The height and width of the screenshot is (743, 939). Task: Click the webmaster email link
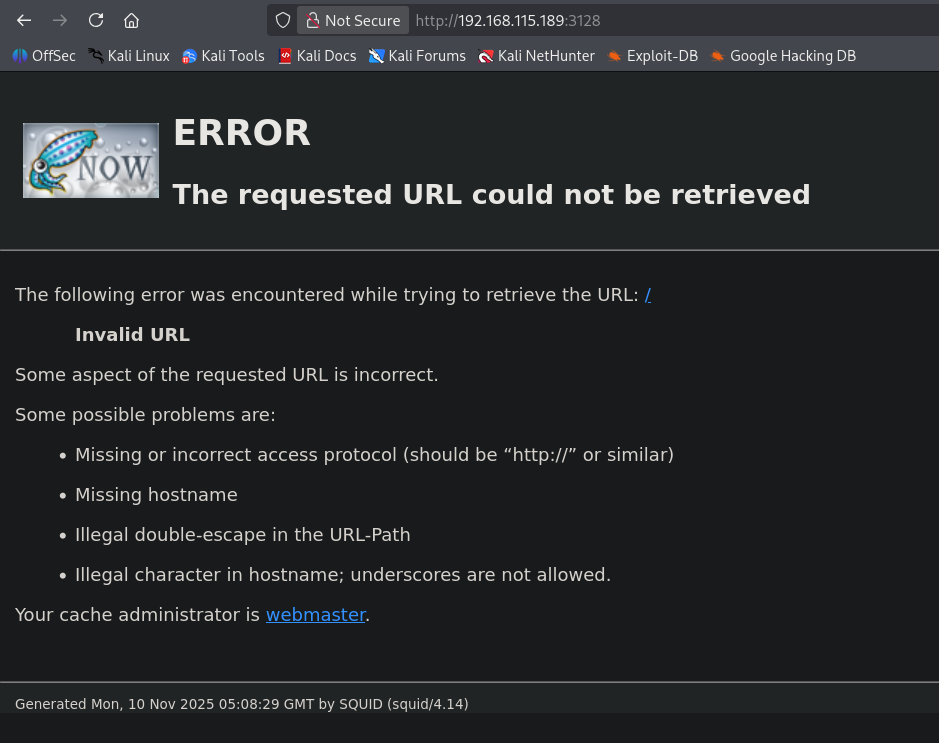click(315, 615)
